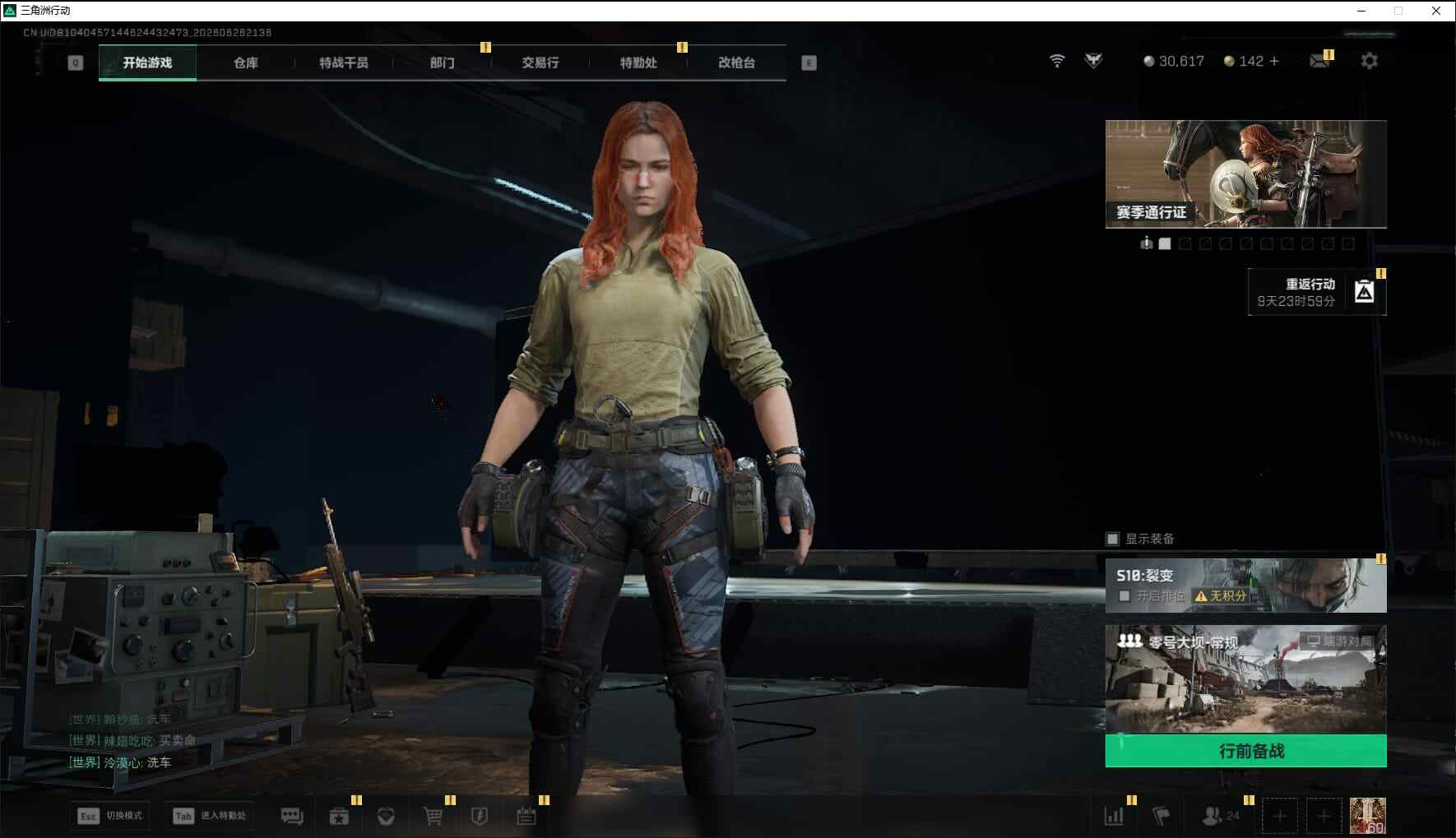Minimize the 三角洲行动 window
Image resolution: width=1456 pixels, height=838 pixels.
coord(1361,11)
